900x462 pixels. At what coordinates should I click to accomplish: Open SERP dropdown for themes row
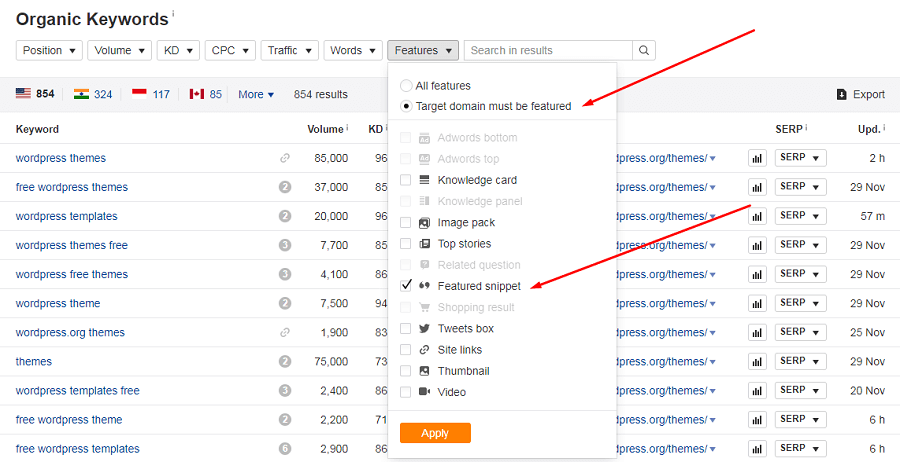[801, 361]
